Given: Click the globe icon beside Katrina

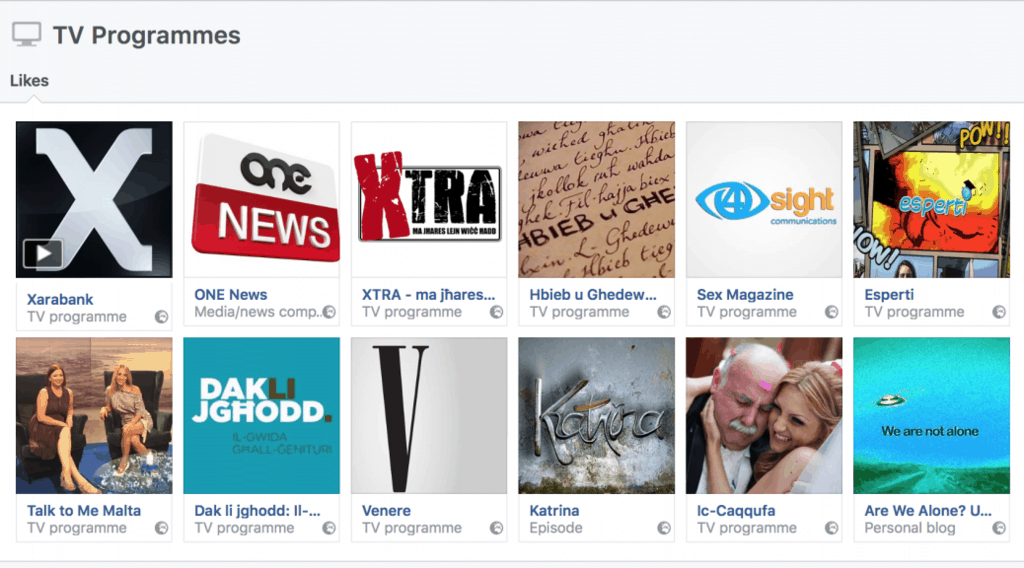Looking at the screenshot, I should tap(664, 528).
